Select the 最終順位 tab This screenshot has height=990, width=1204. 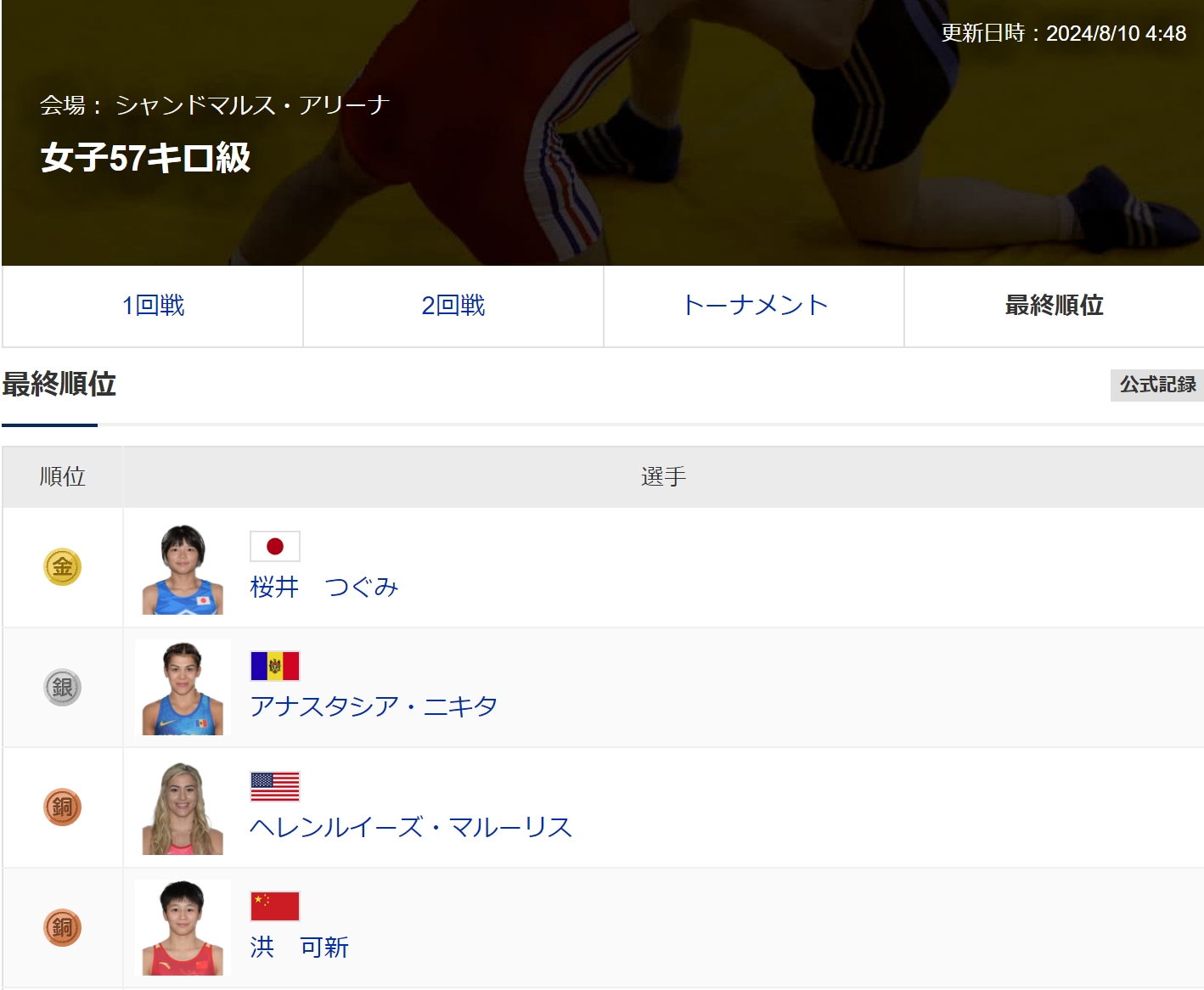[x=1054, y=306]
